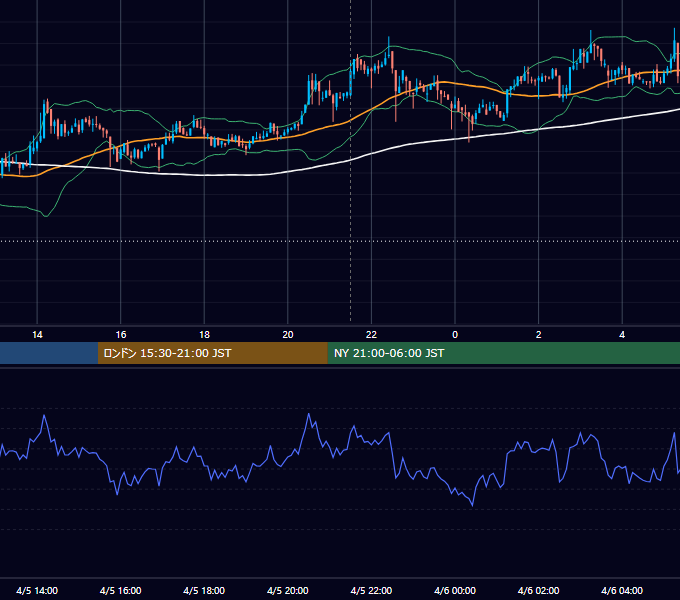Screen dimensions: 680x600
Task: Click the 14 hour label on price chart axis
Action: (x=37, y=335)
